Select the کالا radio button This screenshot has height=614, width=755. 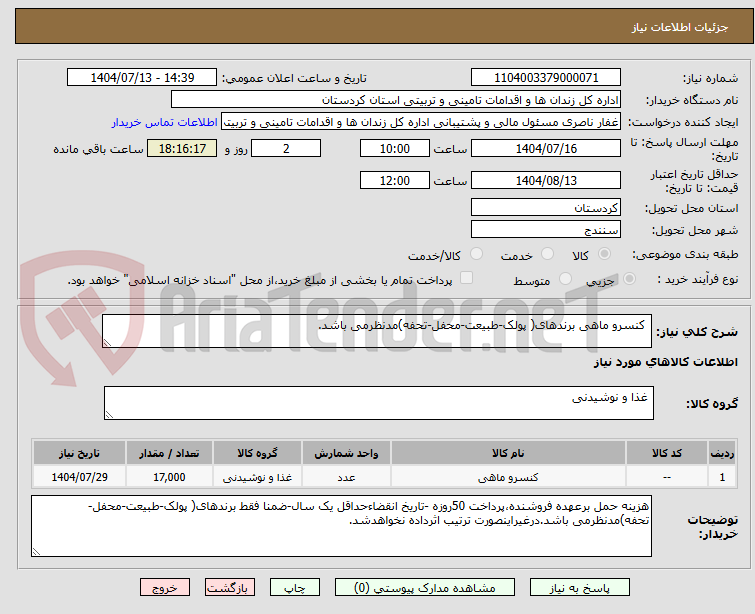point(604,254)
